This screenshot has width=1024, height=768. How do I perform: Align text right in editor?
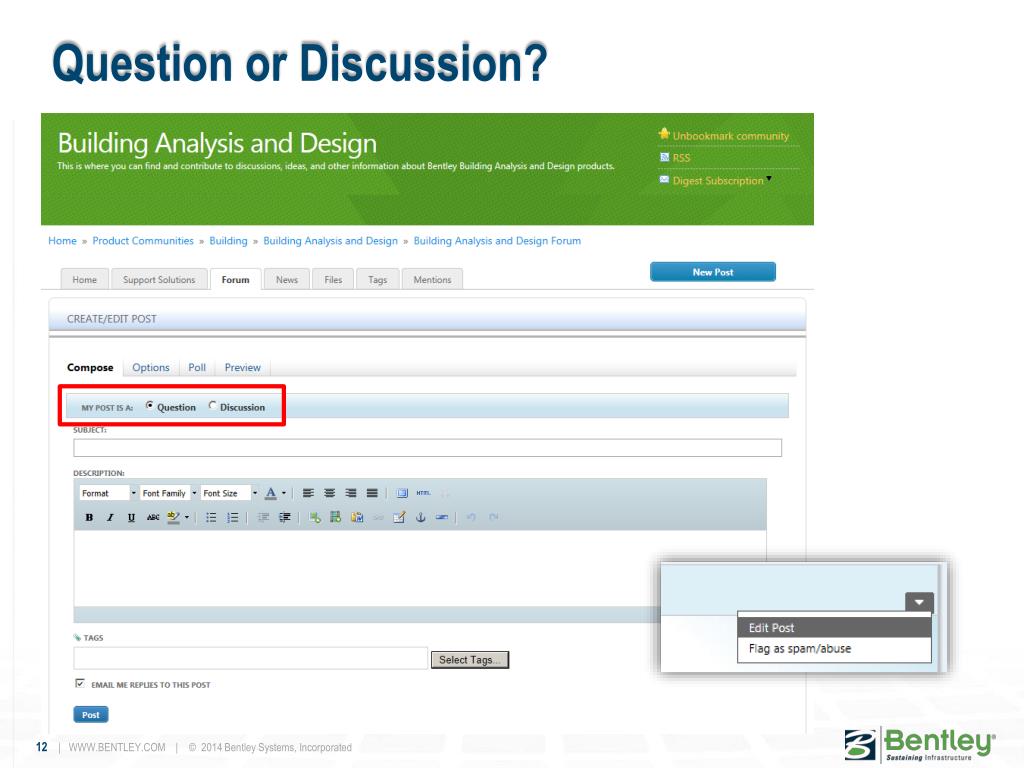351,493
